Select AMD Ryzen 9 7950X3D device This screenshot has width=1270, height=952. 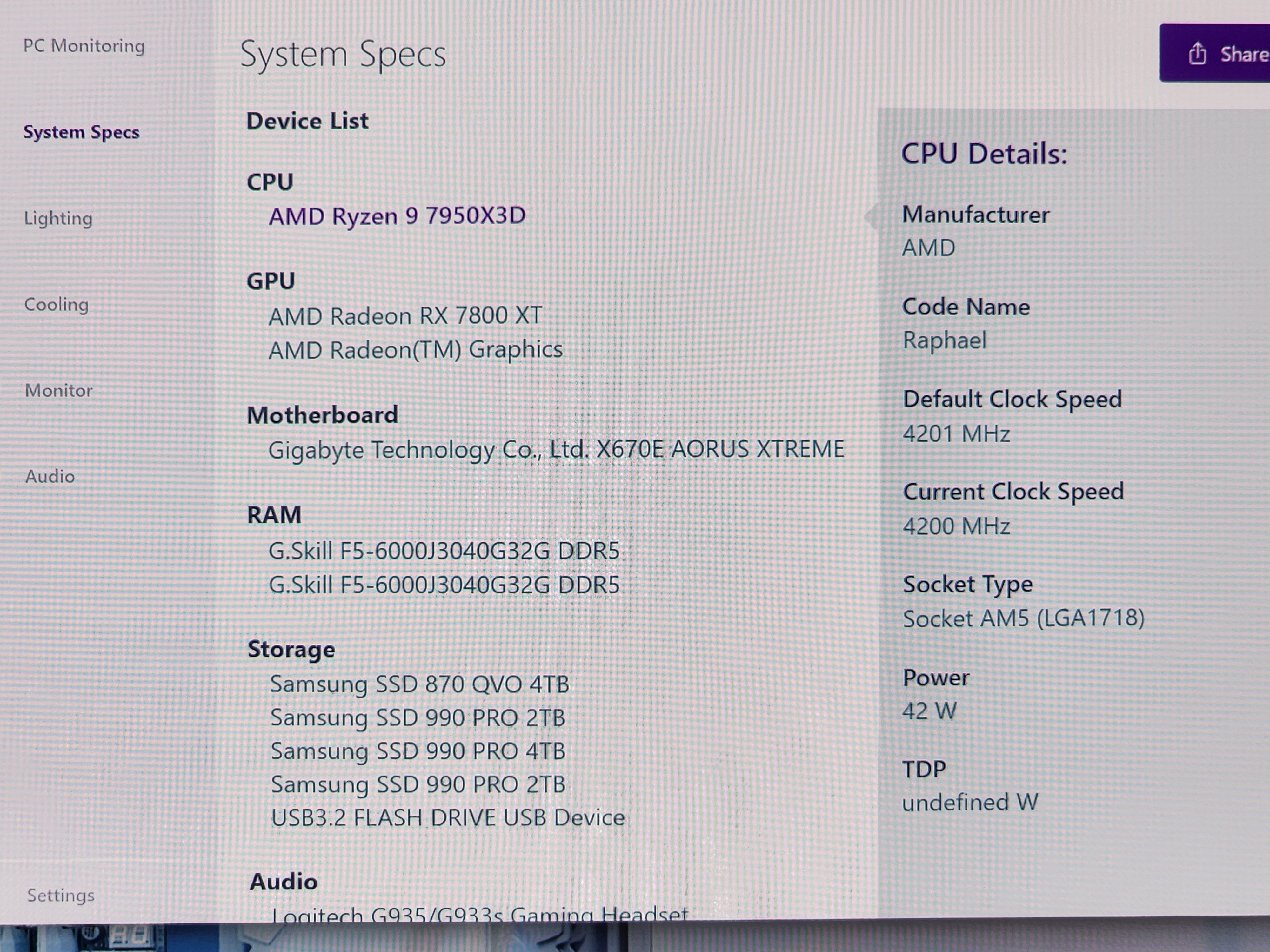pos(397,216)
